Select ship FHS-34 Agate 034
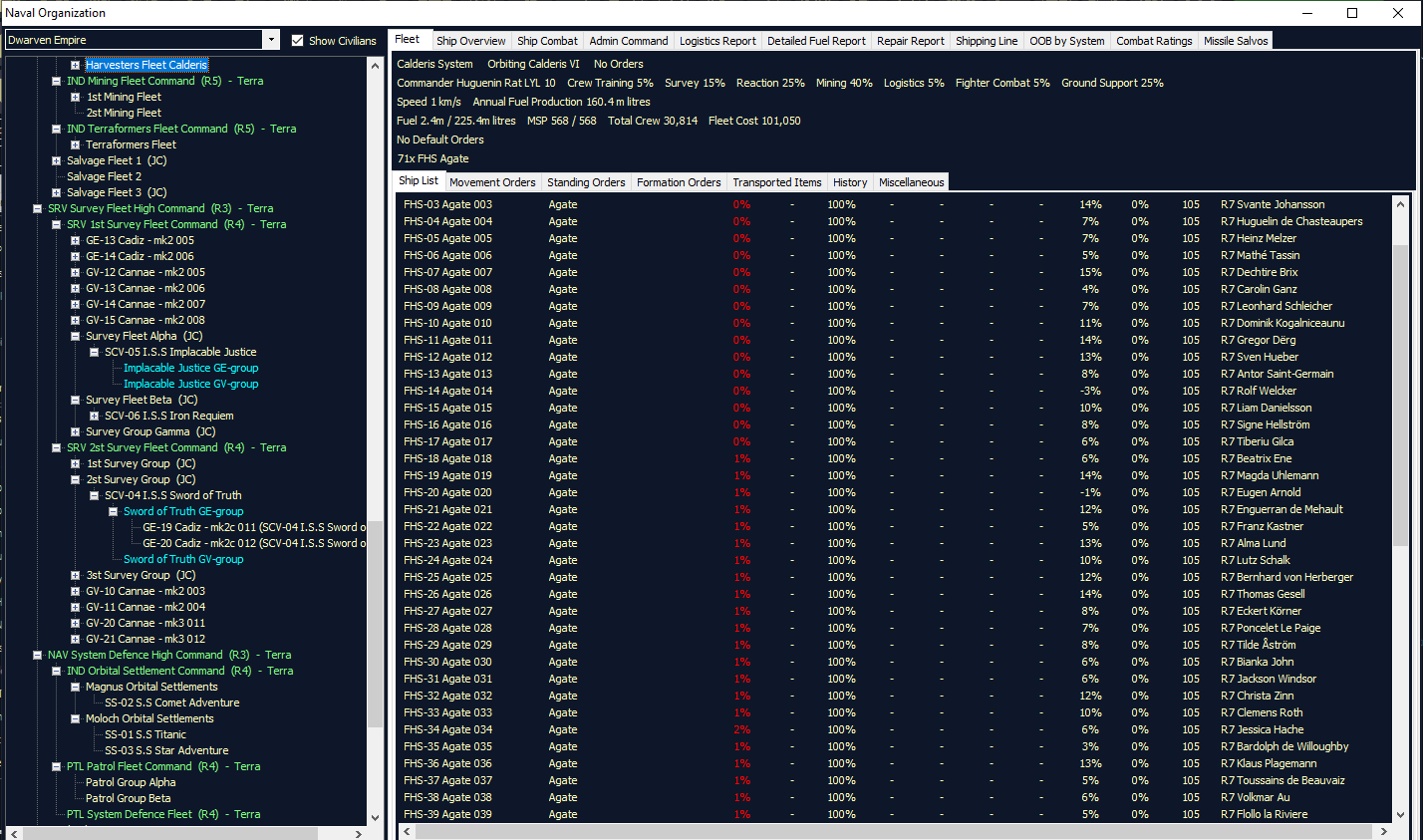 pos(447,729)
